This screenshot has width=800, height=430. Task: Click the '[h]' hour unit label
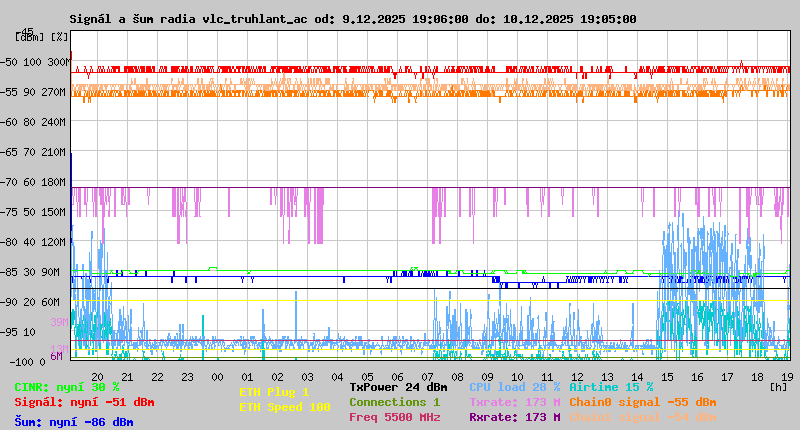click(x=779, y=387)
